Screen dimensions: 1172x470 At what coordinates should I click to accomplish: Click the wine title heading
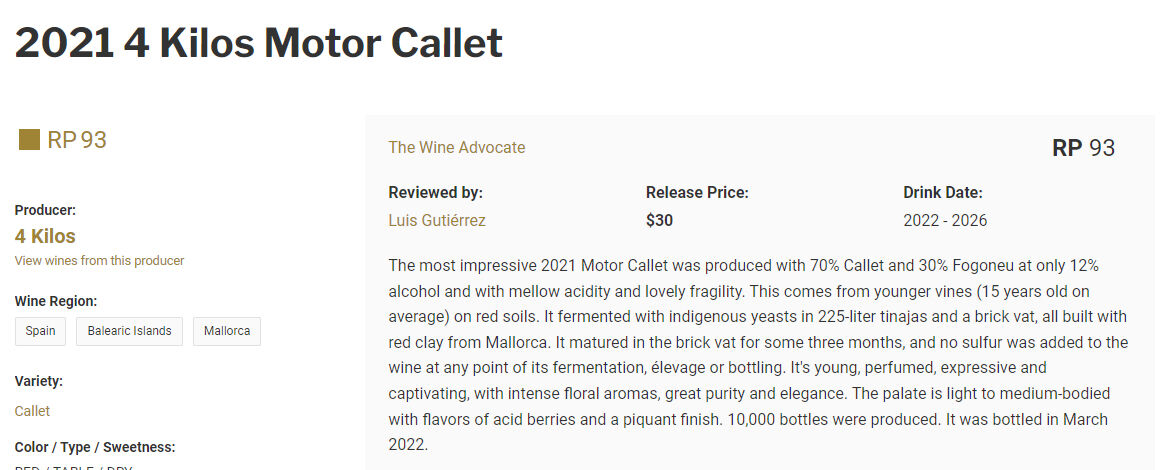(x=258, y=43)
